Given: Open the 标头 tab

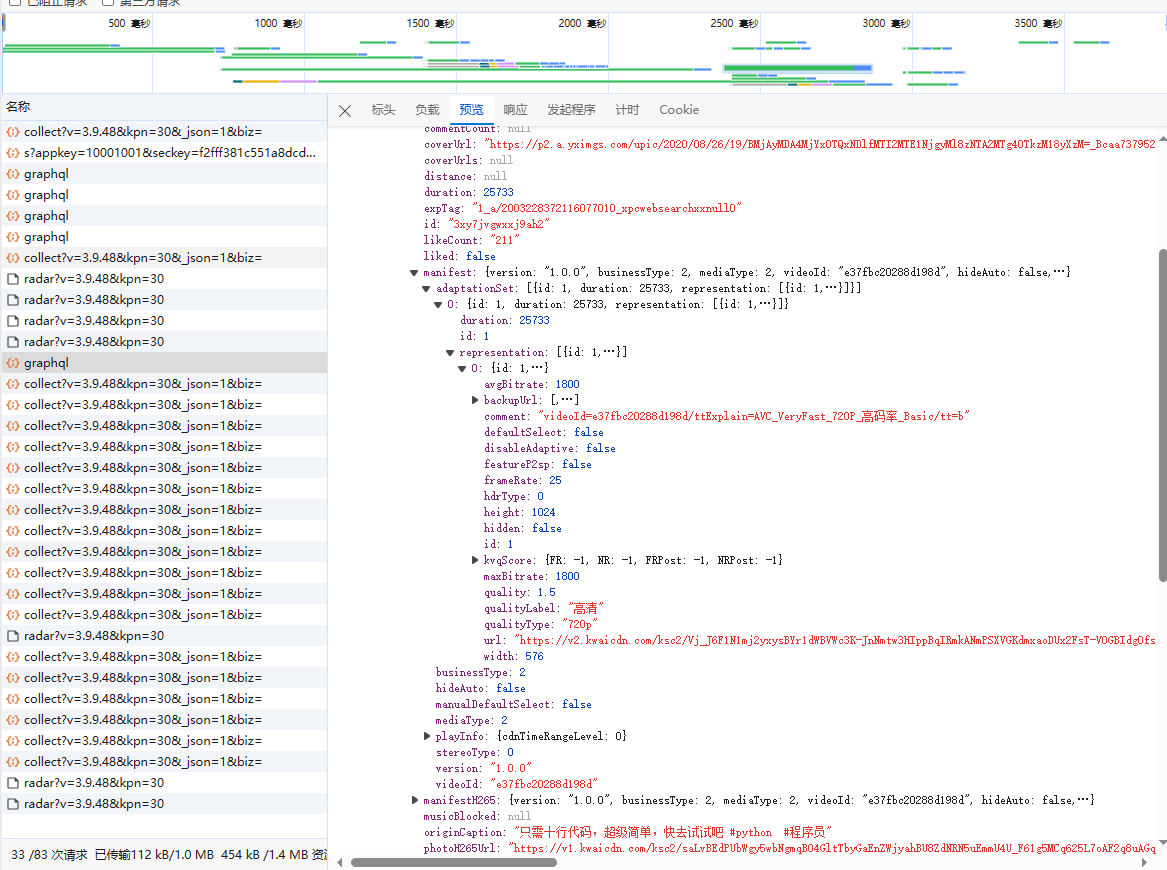Looking at the screenshot, I should point(383,110).
